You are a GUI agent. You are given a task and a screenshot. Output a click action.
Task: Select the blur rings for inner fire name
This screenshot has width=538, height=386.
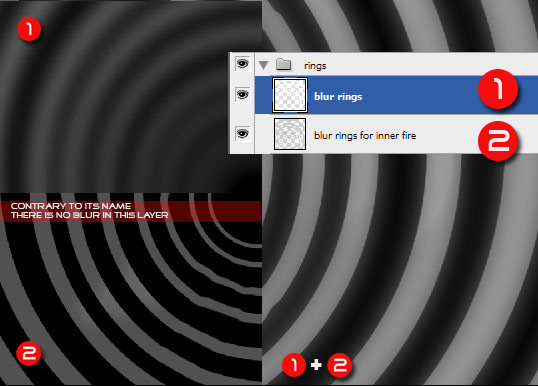(x=365, y=136)
